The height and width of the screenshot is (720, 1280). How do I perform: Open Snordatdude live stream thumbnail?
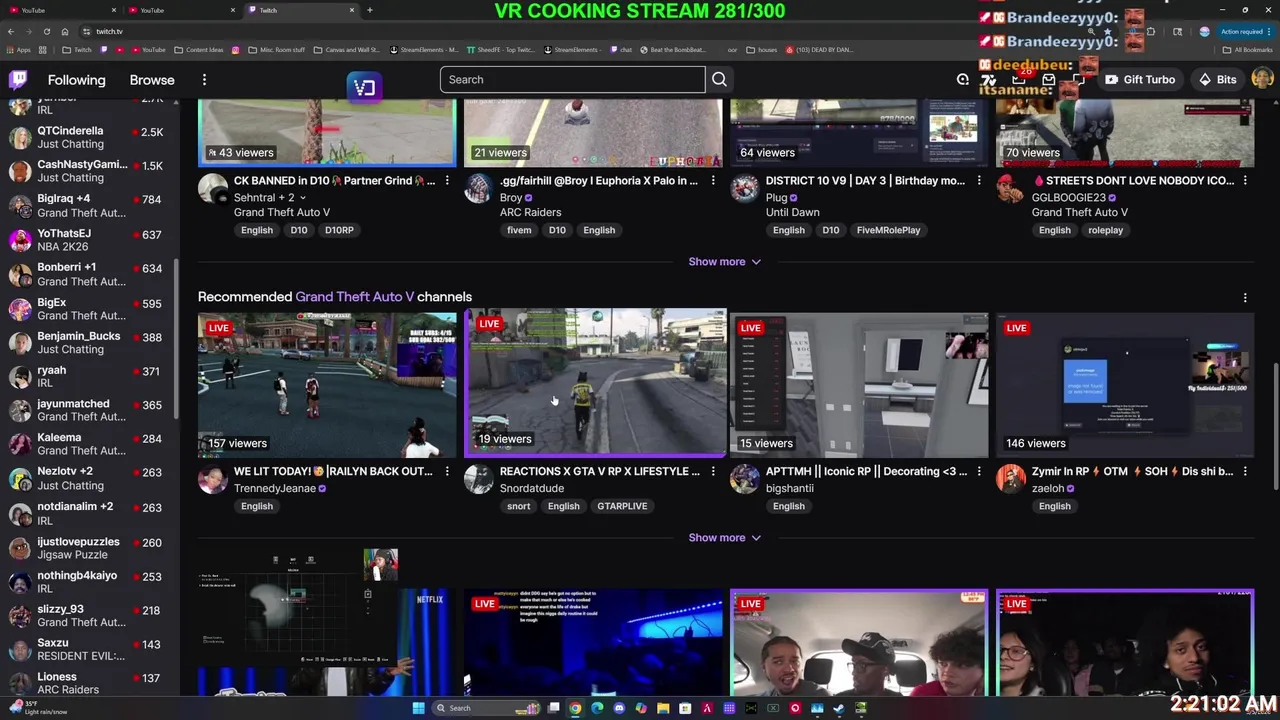coord(596,381)
